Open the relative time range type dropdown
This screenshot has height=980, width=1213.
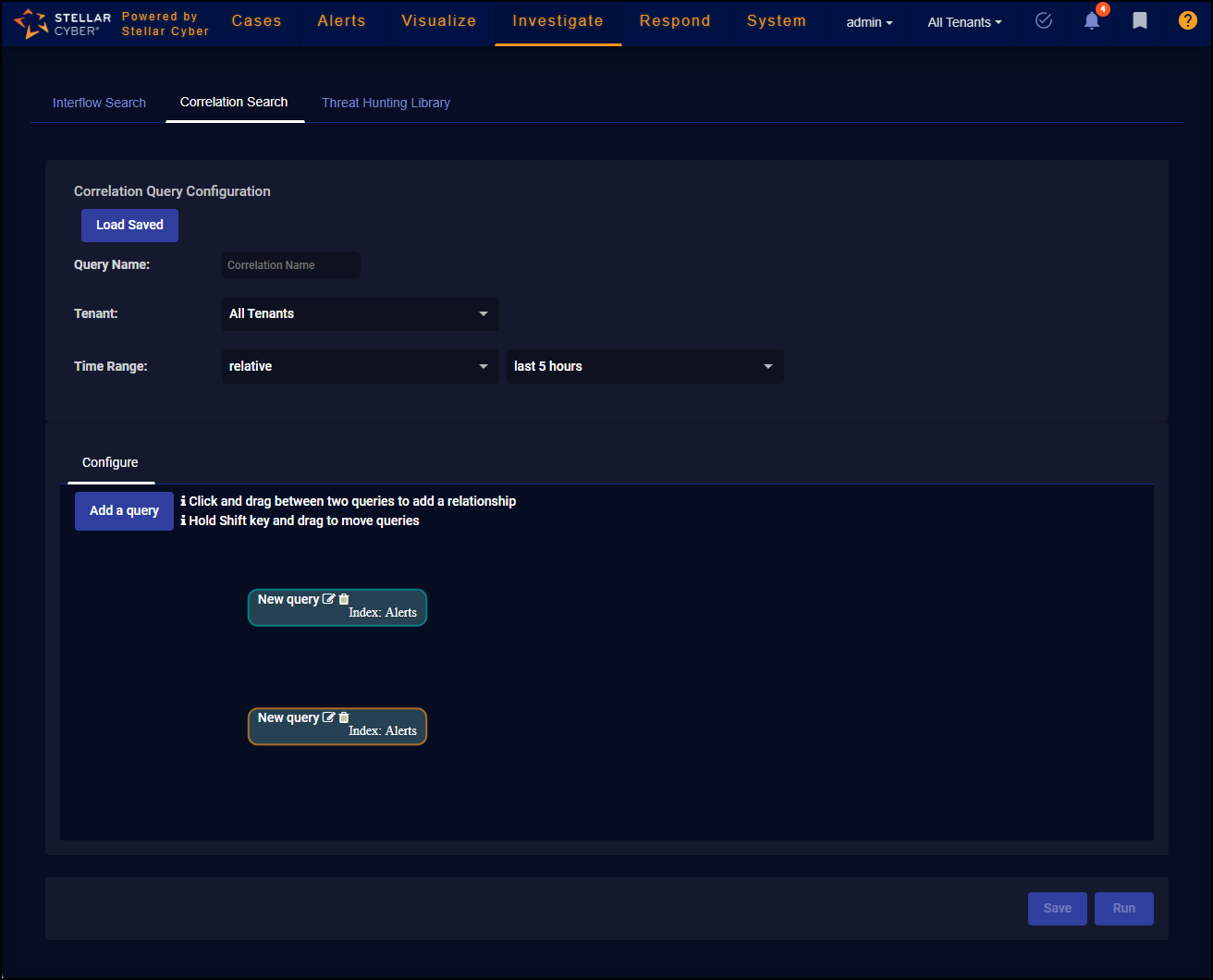360,366
